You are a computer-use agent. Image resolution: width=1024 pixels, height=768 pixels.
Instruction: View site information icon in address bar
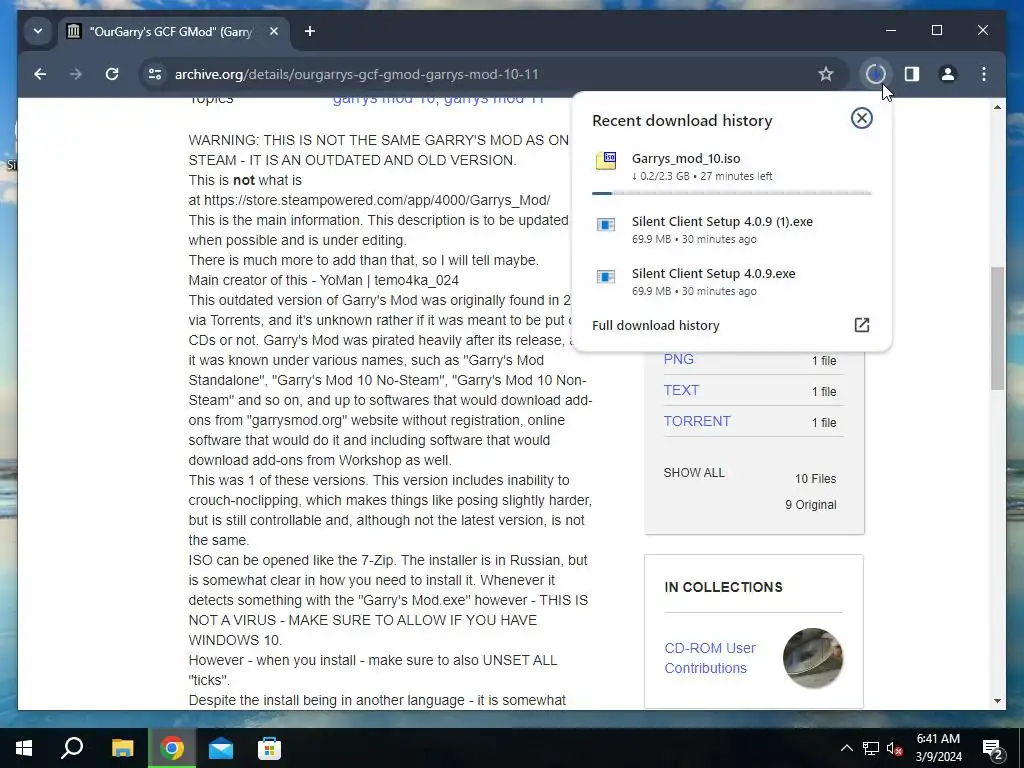pyautogui.click(x=155, y=74)
